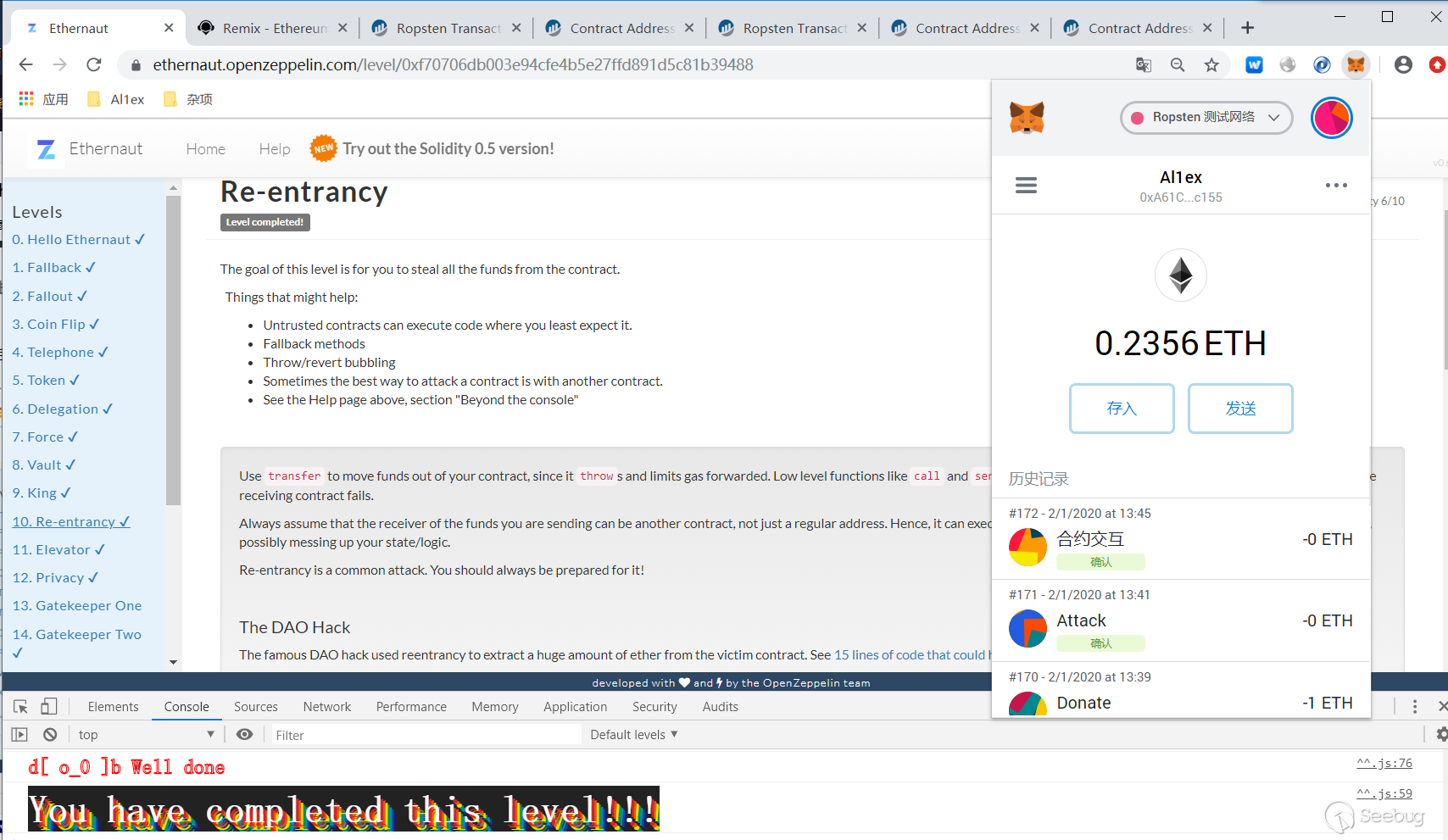
Task: Click the site lock icon
Action: [x=136, y=65]
